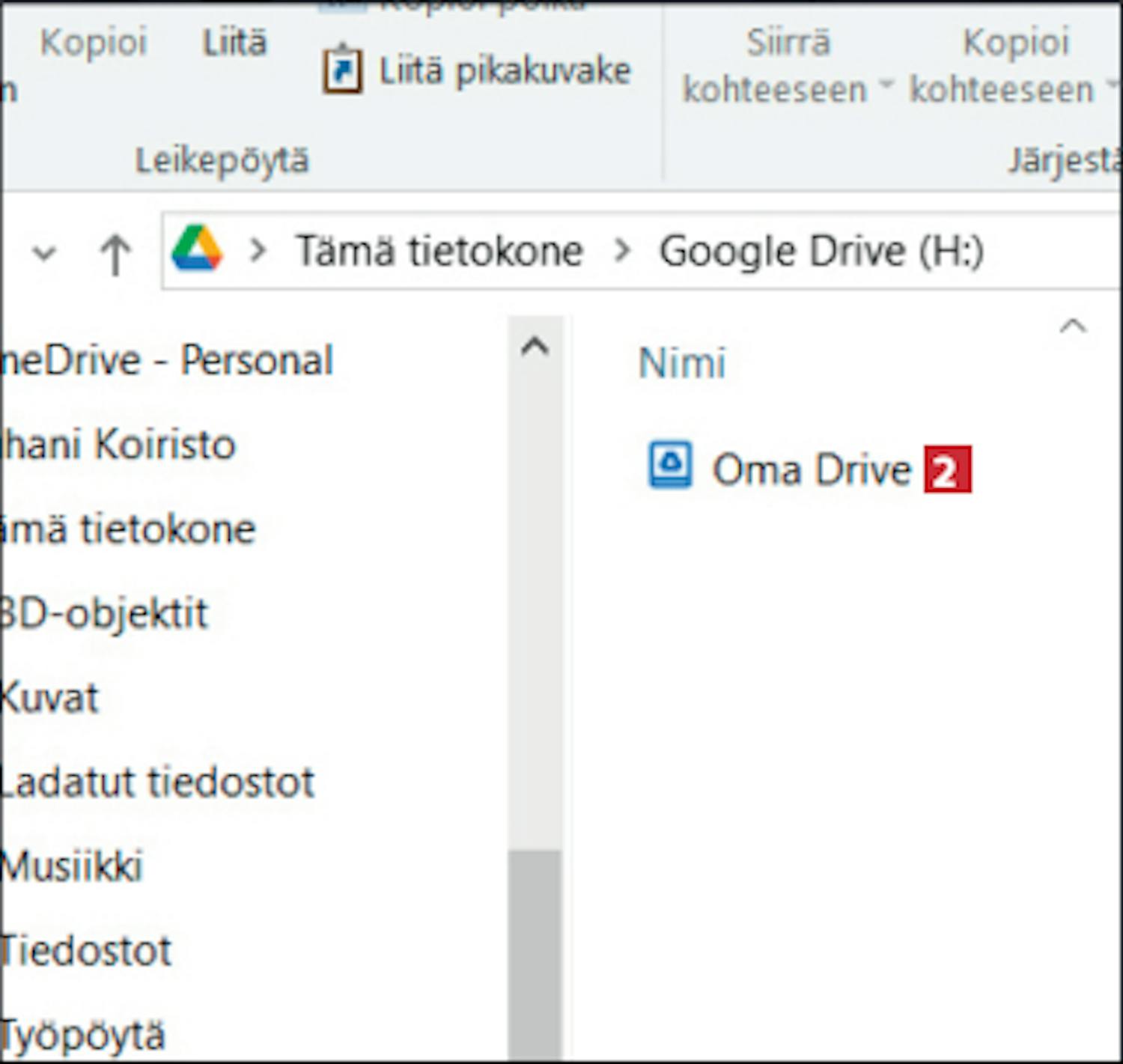Click the navigation pane scrollbar thumb

coord(535,951)
